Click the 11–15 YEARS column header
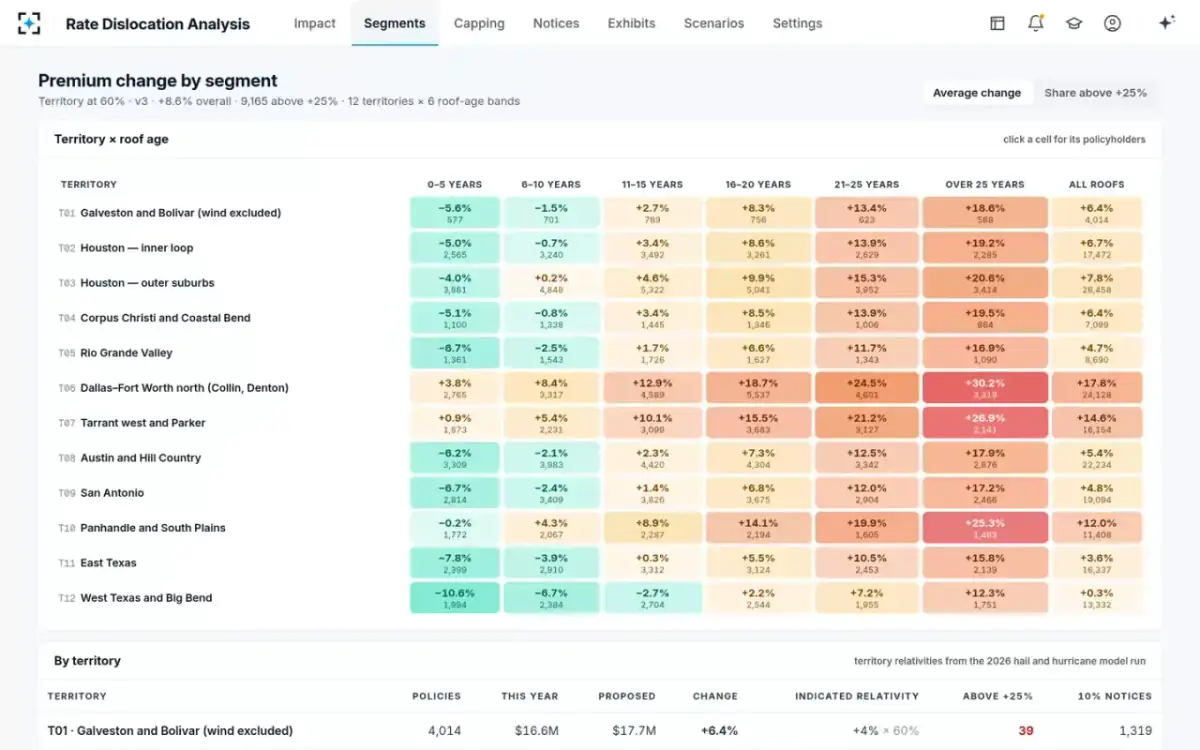The height and width of the screenshot is (750, 1200). pos(652,184)
